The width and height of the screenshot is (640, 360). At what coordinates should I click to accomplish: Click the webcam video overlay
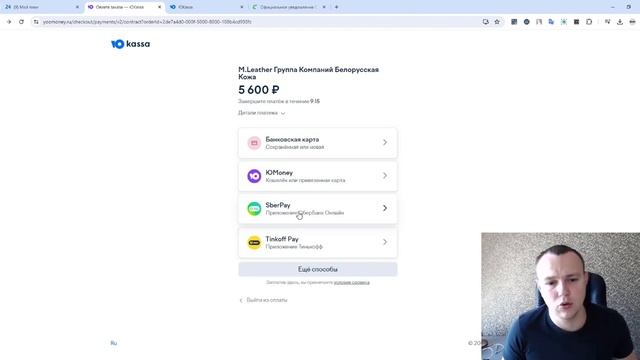[560, 296]
